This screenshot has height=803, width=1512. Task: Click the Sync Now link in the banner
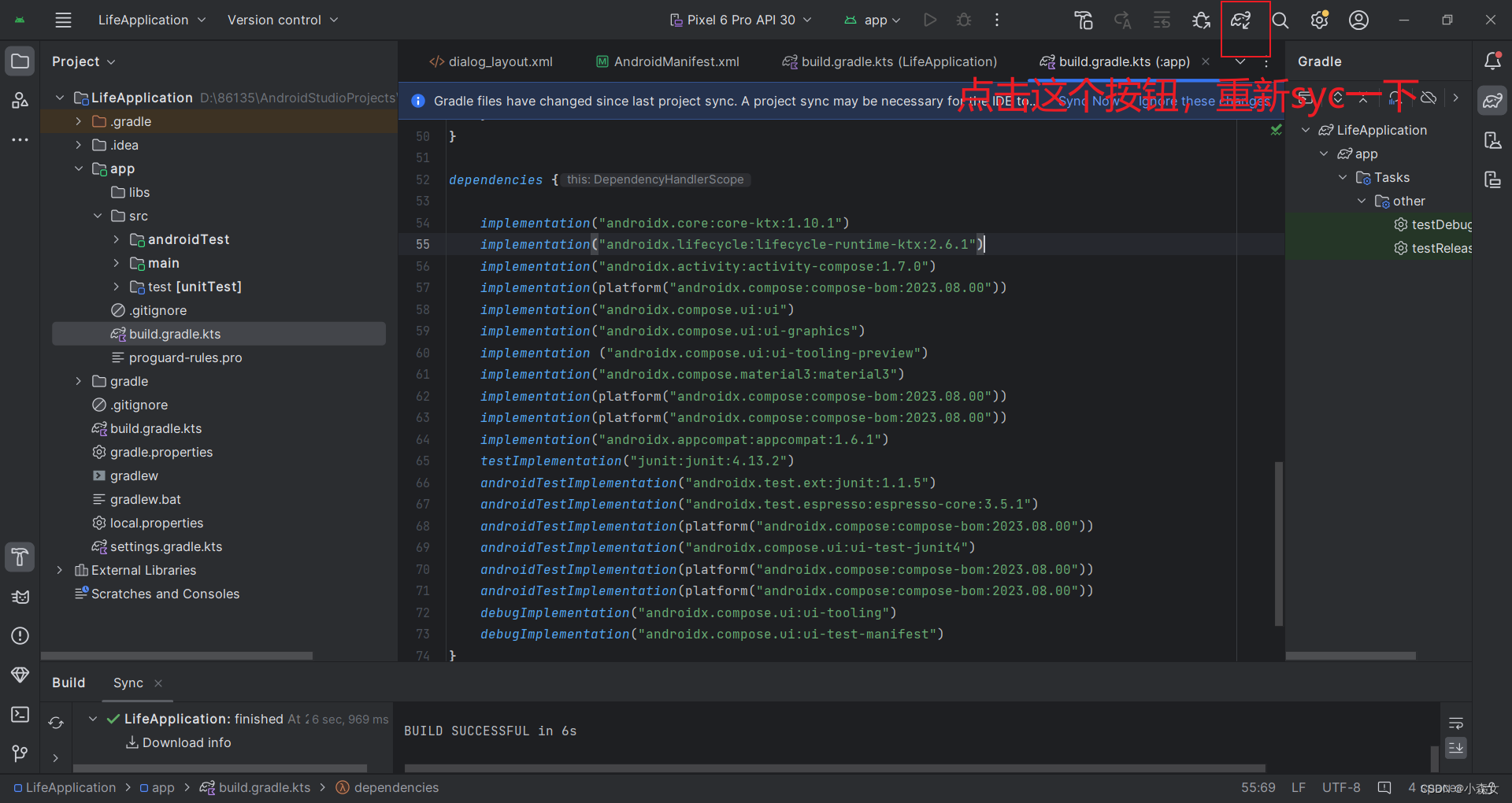pyautogui.click(x=1089, y=101)
